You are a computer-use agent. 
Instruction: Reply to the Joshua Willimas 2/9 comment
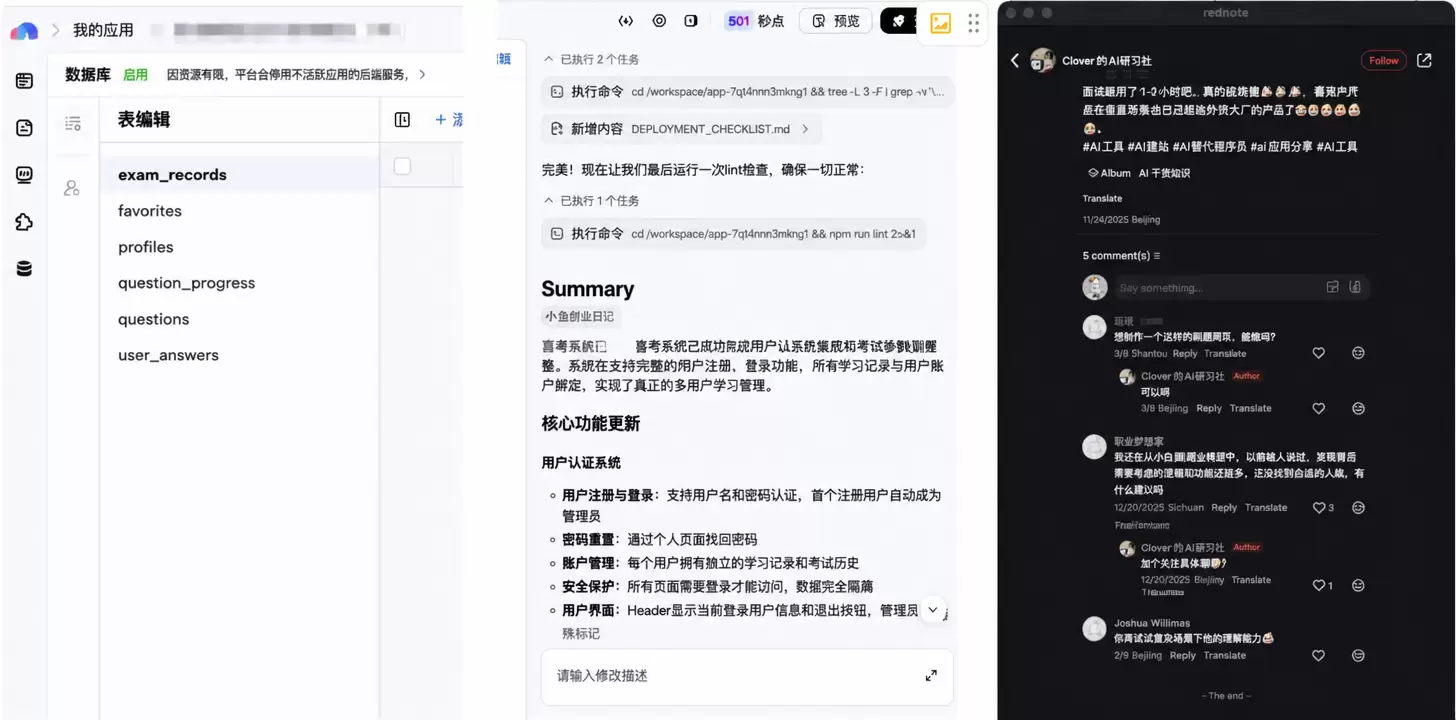pos(1182,656)
